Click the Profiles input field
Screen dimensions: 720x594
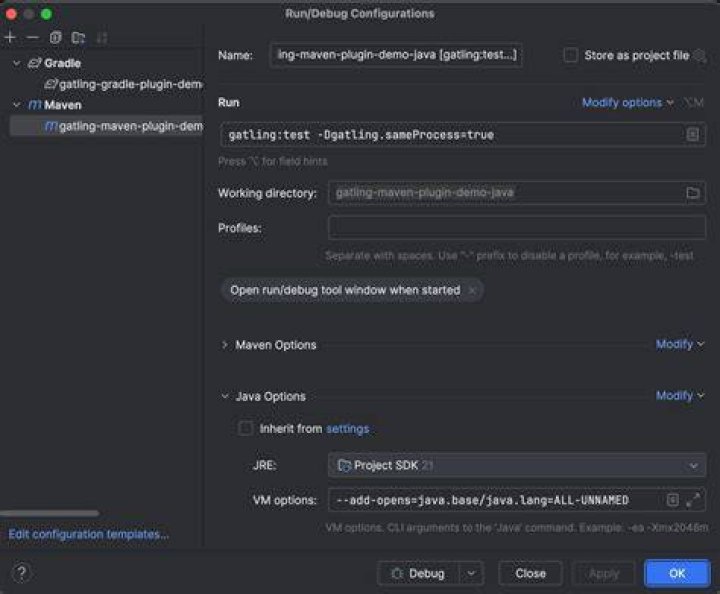click(517, 227)
